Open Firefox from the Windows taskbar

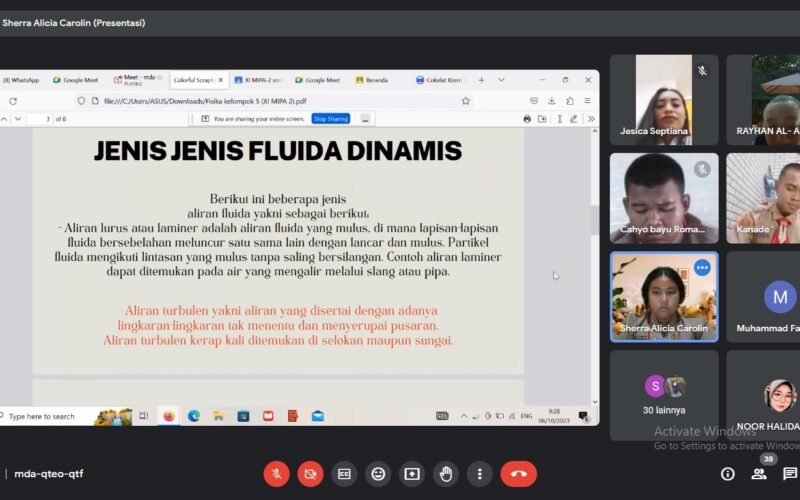pos(168,416)
